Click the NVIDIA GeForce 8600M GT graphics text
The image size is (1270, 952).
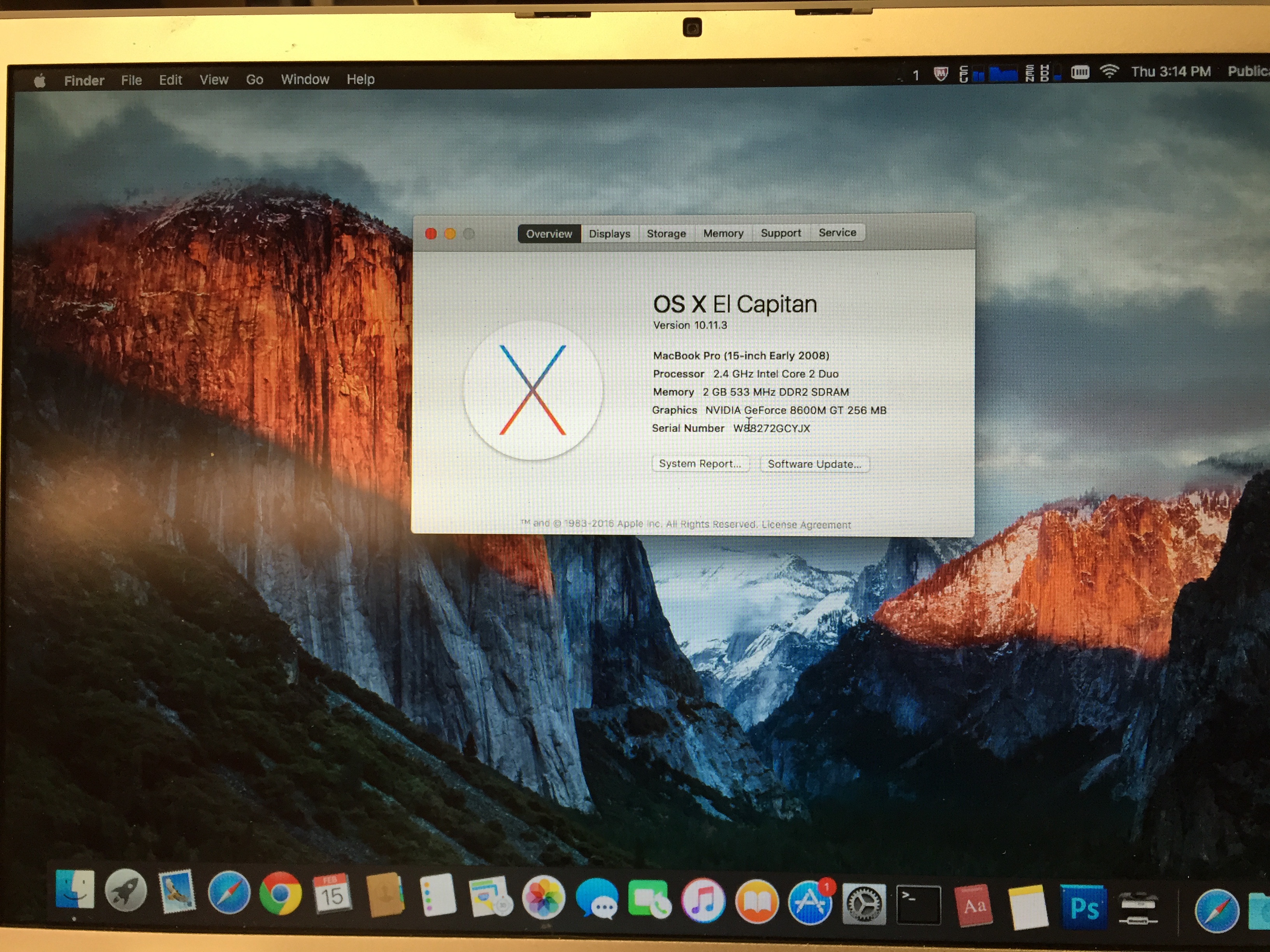click(796, 410)
